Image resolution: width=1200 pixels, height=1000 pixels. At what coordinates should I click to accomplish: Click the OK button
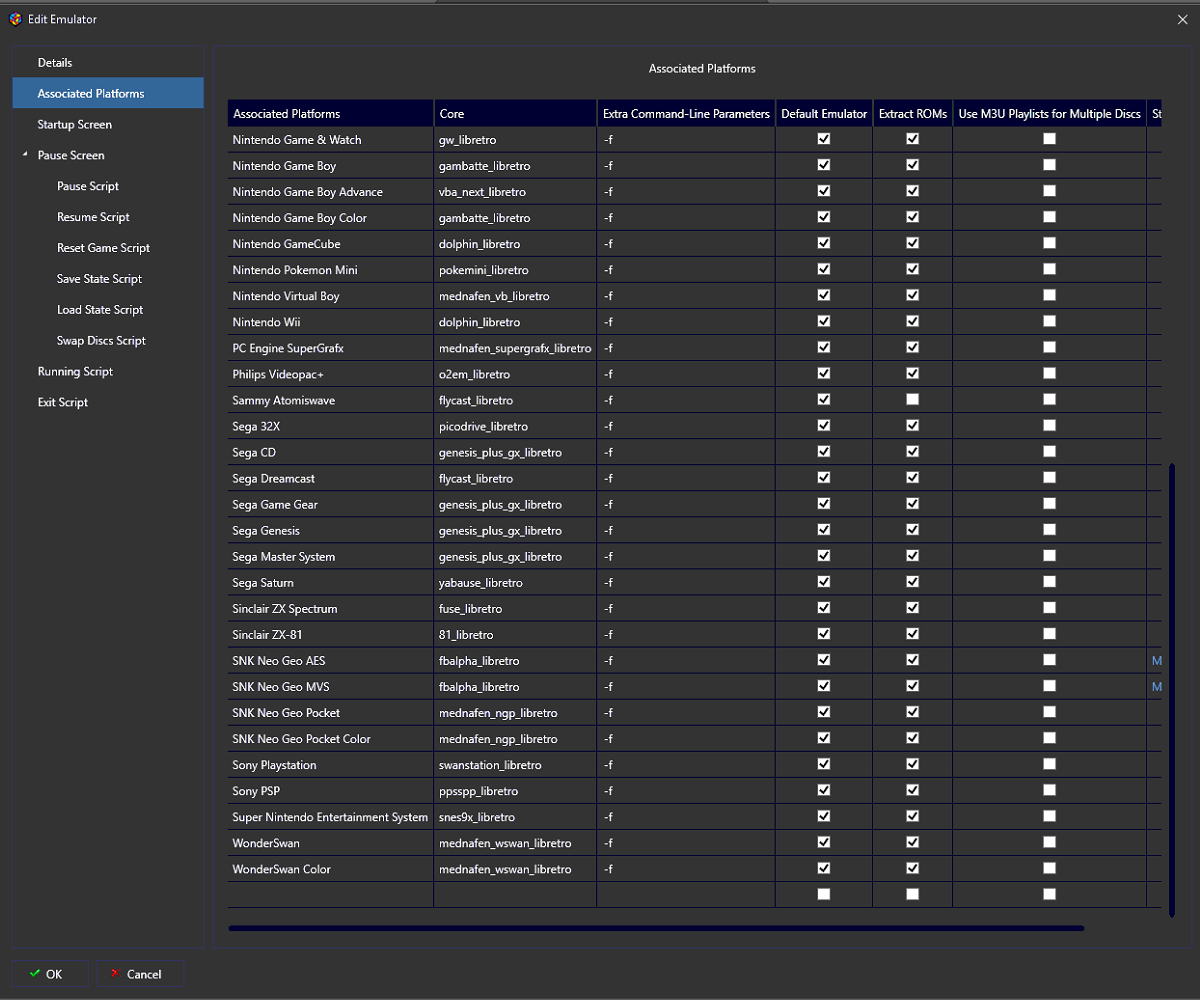tap(50, 974)
